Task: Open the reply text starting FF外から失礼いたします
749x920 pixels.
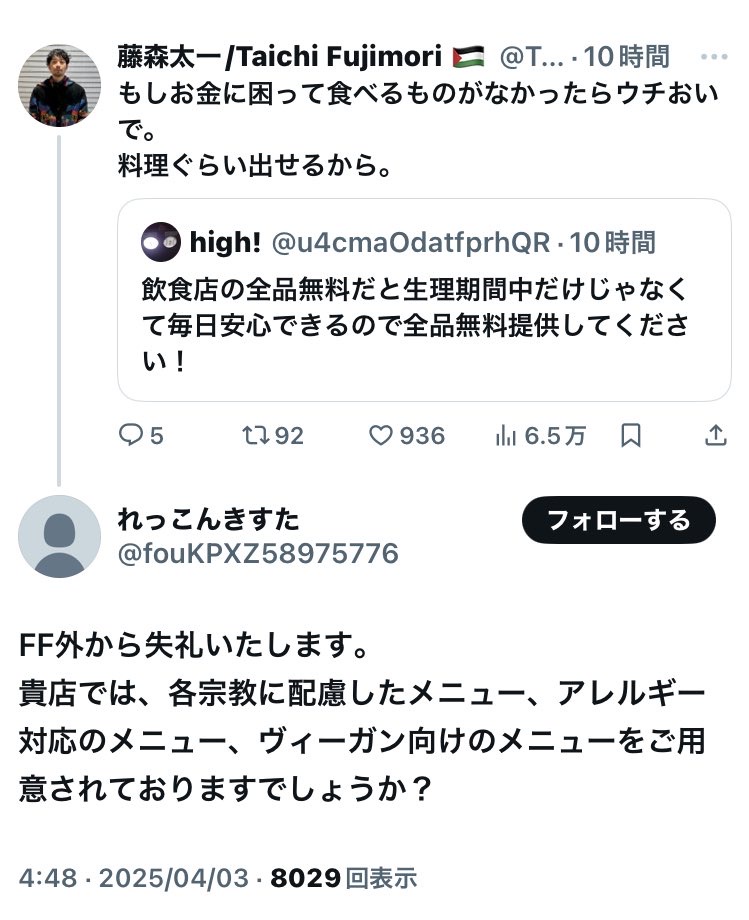Action: pos(362,716)
